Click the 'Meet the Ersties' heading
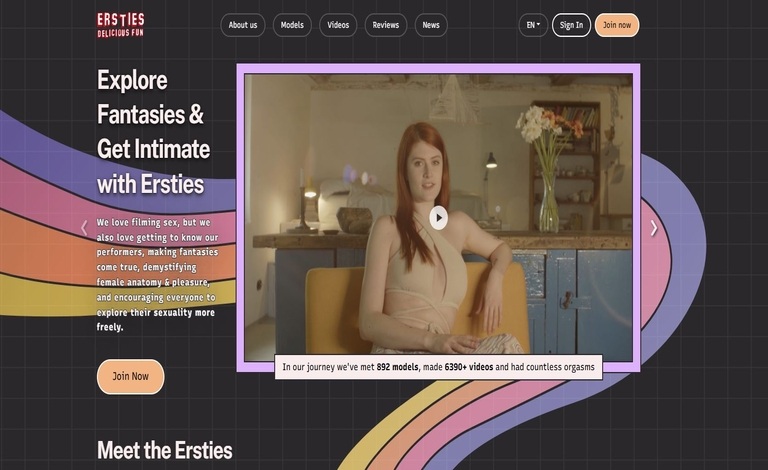768x470 pixels. pyautogui.click(x=165, y=450)
